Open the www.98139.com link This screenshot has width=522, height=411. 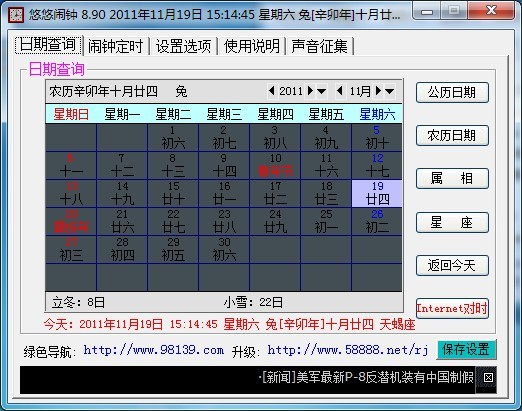coord(154,350)
